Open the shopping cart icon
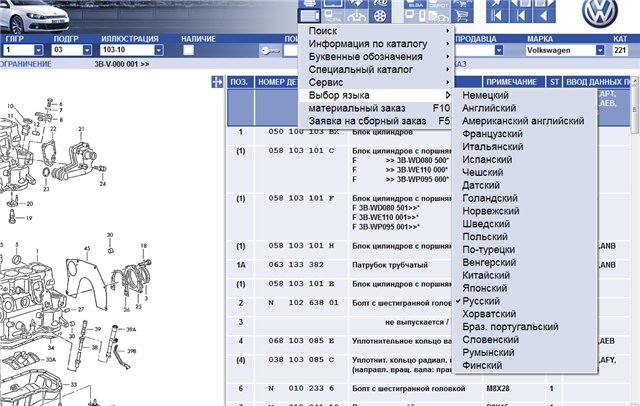The height and width of the screenshot is (406, 640). click(462, 16)
